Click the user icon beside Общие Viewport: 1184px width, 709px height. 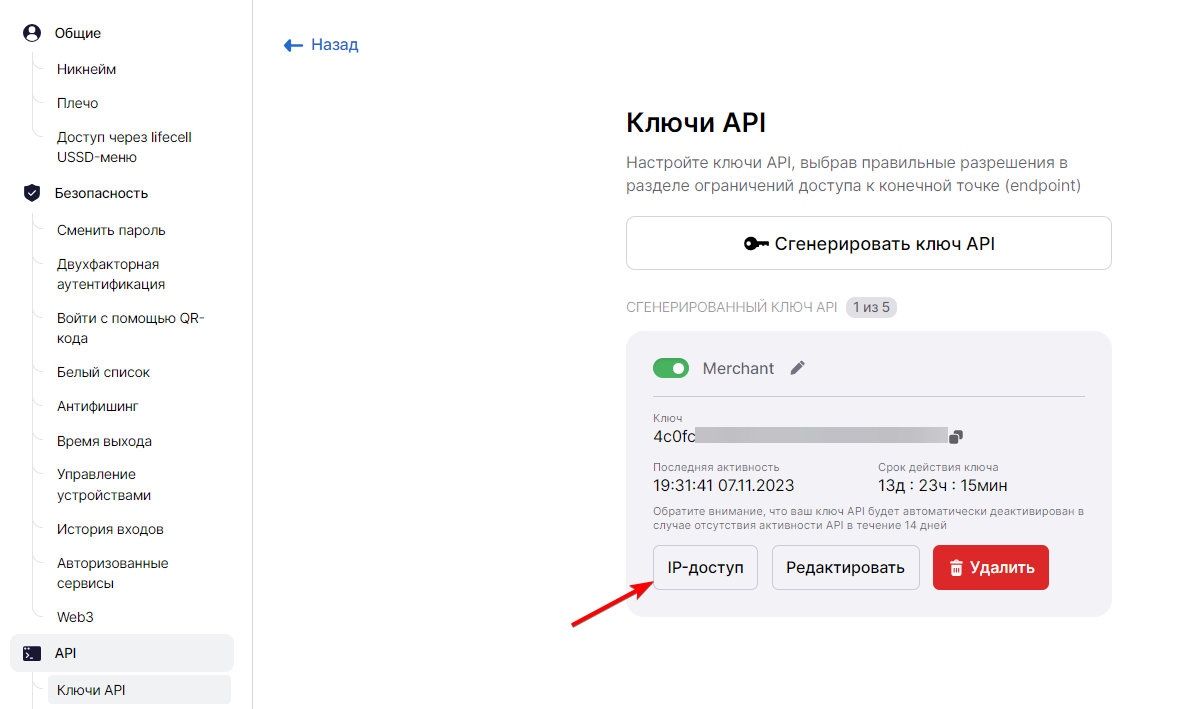point(32,33)
